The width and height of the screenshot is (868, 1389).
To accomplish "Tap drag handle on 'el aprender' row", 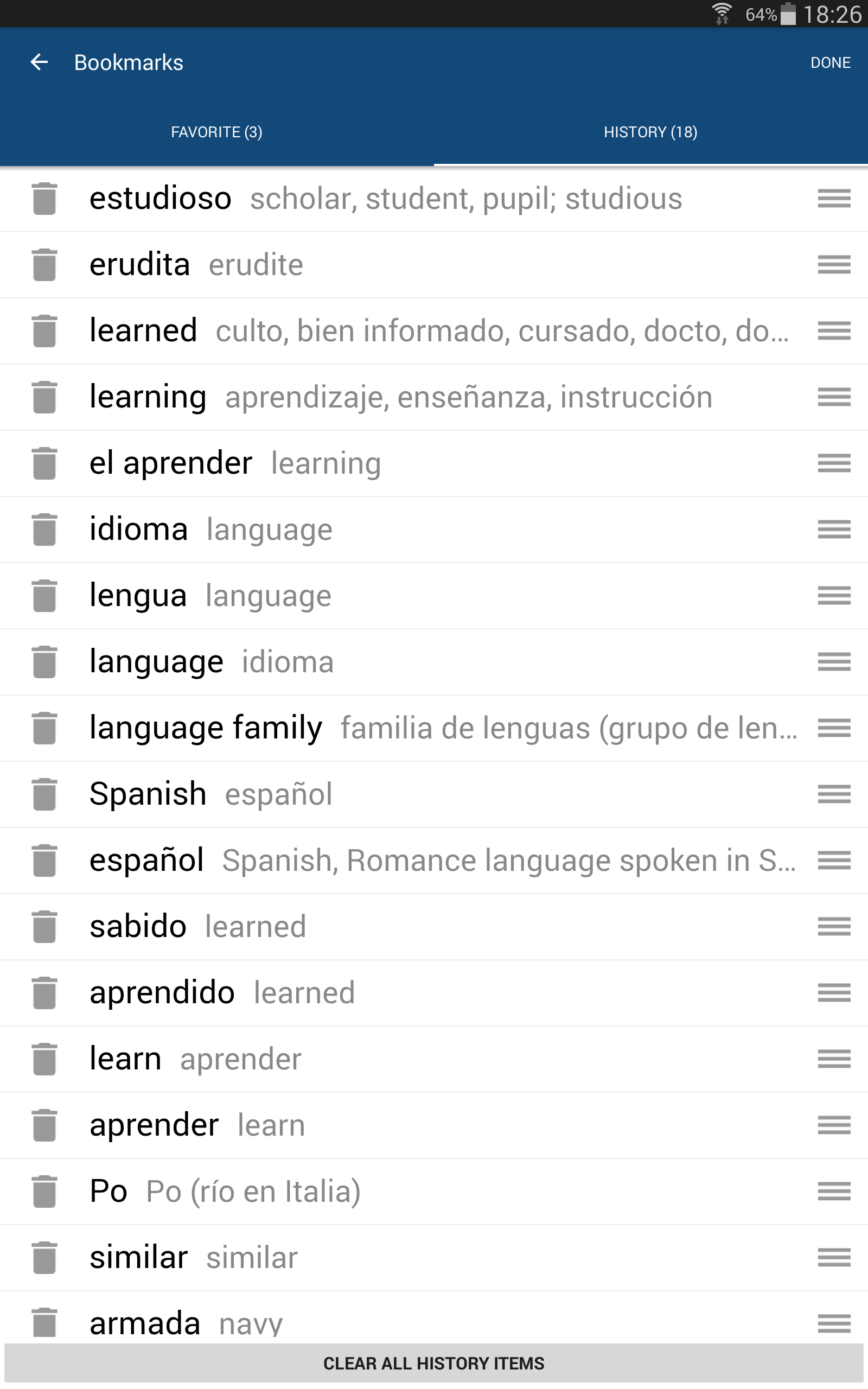I will click(x=834, y=463).
